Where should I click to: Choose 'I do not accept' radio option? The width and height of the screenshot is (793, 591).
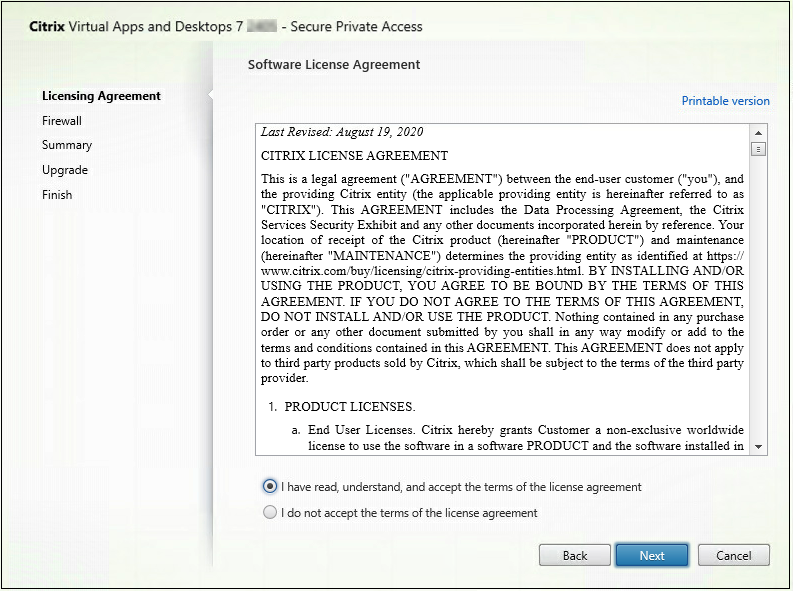[x=270, y=512]
